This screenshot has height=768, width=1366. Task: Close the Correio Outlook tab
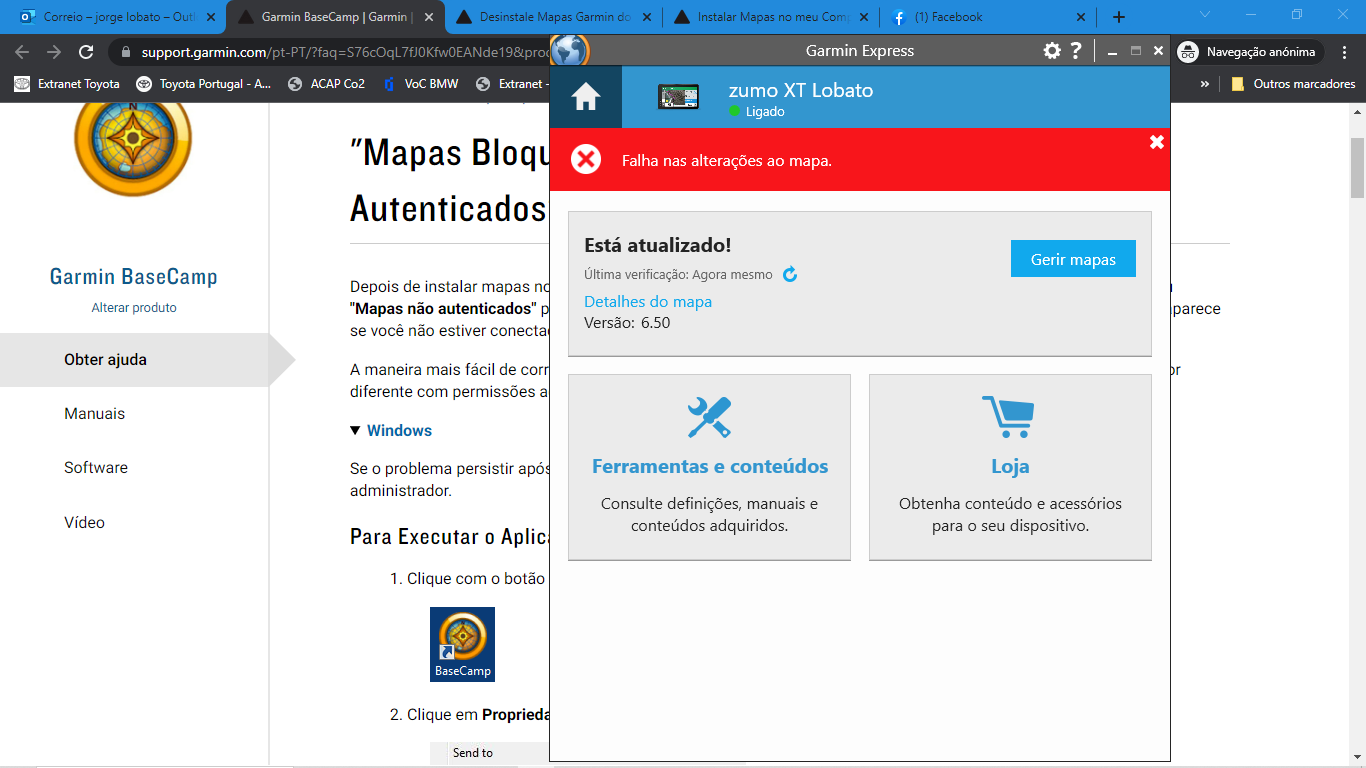210,17
